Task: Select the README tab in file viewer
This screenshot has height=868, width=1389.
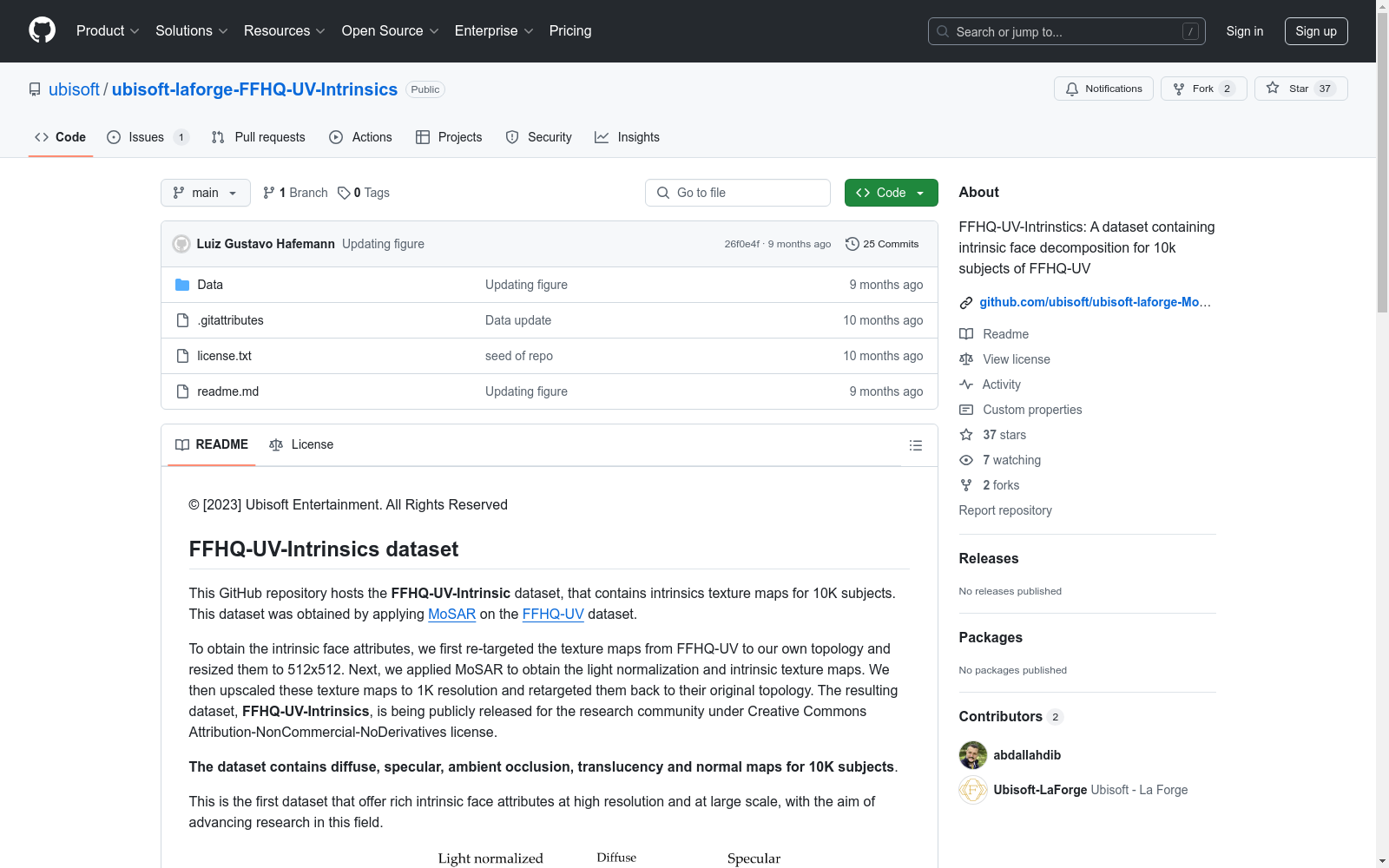Action: 212,444
